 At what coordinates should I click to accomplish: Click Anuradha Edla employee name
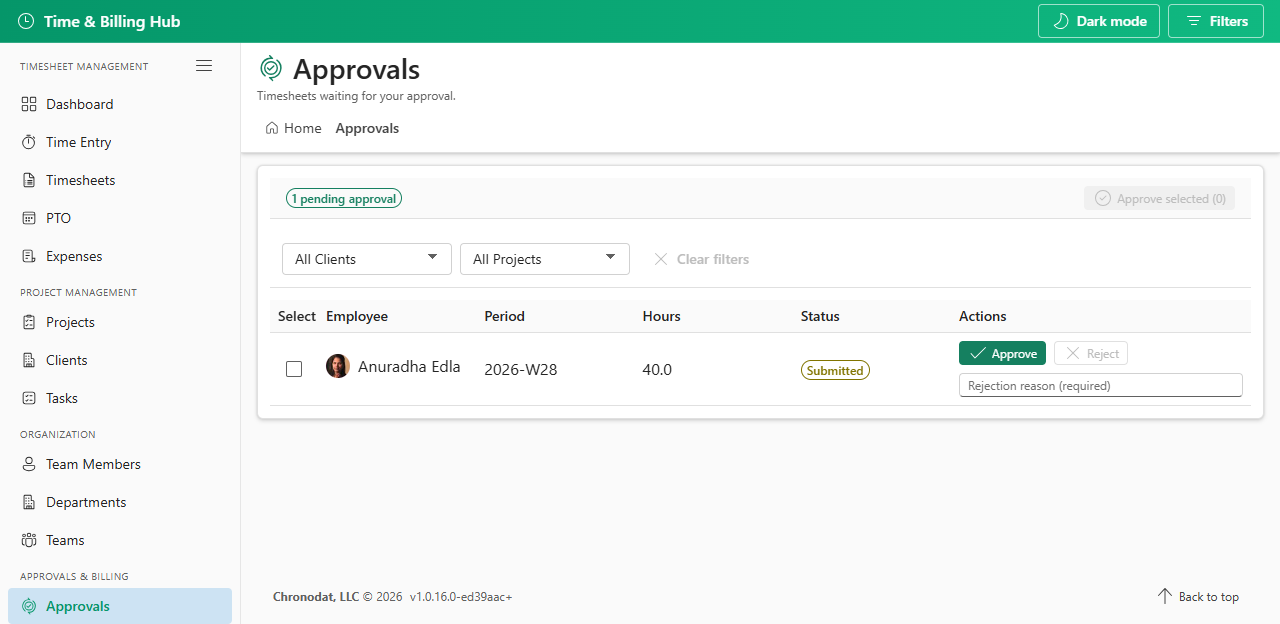click(409, 366)
